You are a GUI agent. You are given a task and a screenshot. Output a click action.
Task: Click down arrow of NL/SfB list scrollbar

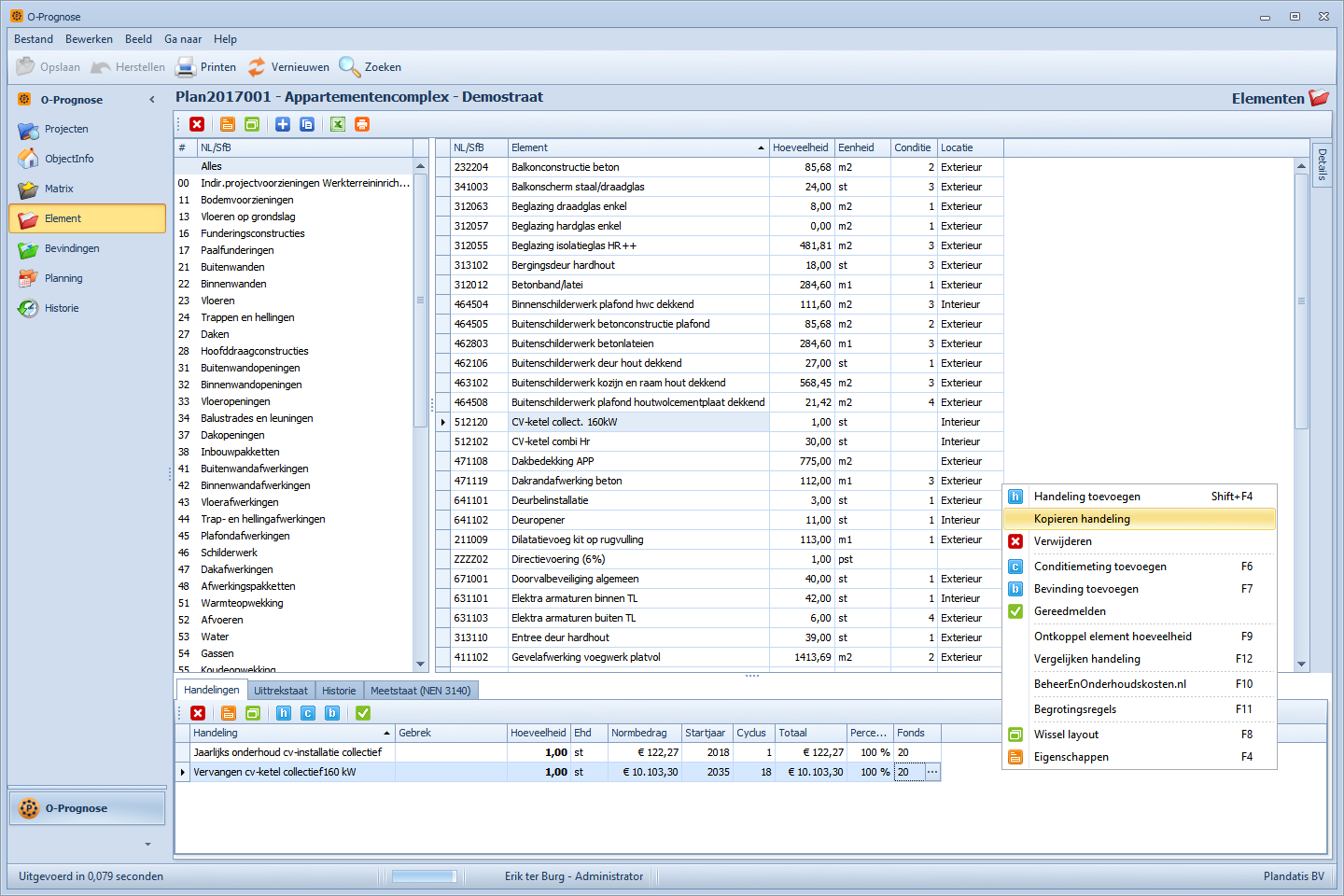(x=420, y=665)
